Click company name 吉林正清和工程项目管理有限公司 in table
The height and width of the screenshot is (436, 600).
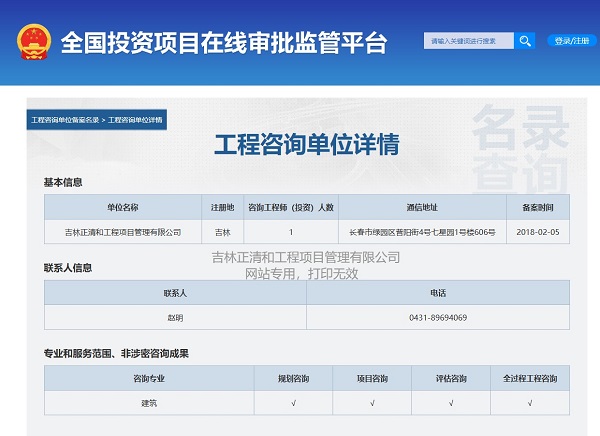[123, 232]
